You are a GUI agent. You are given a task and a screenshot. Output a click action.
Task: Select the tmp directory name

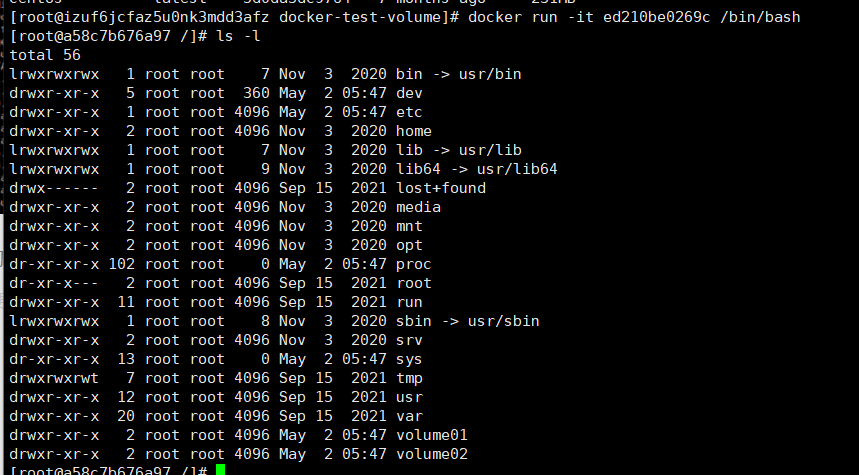pos(409,378)
